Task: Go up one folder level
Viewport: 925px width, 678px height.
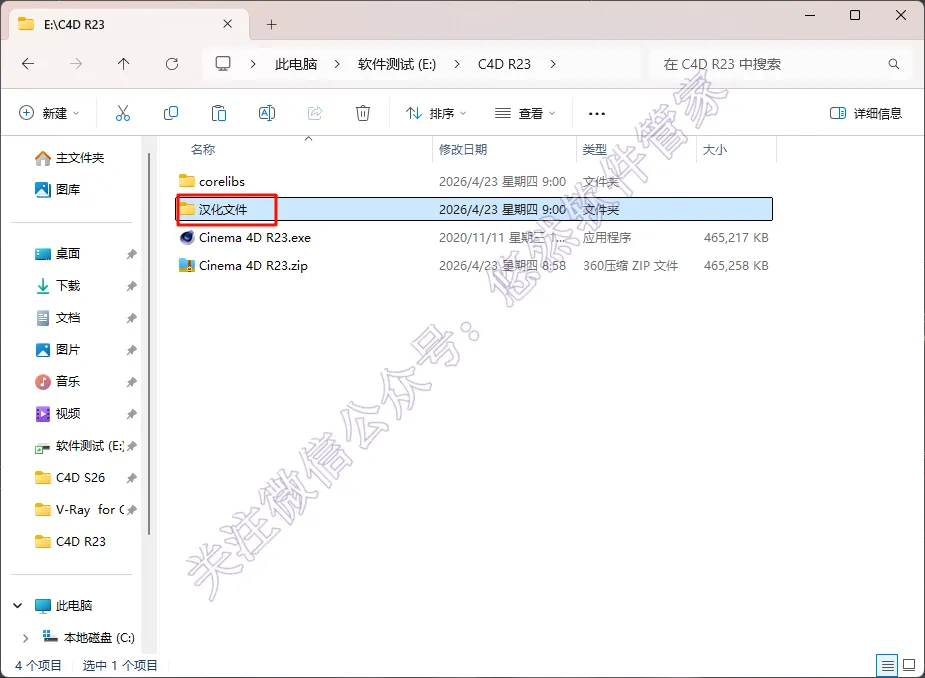Action: point(123,64)
